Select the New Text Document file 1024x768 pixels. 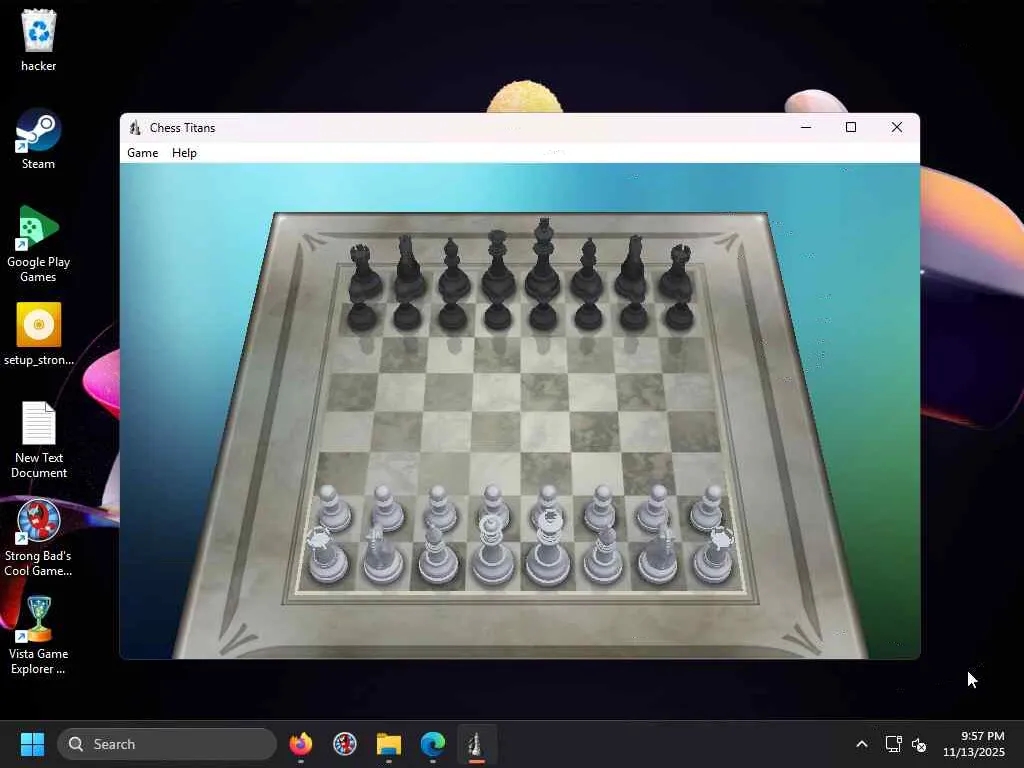(x=39, y=440)
